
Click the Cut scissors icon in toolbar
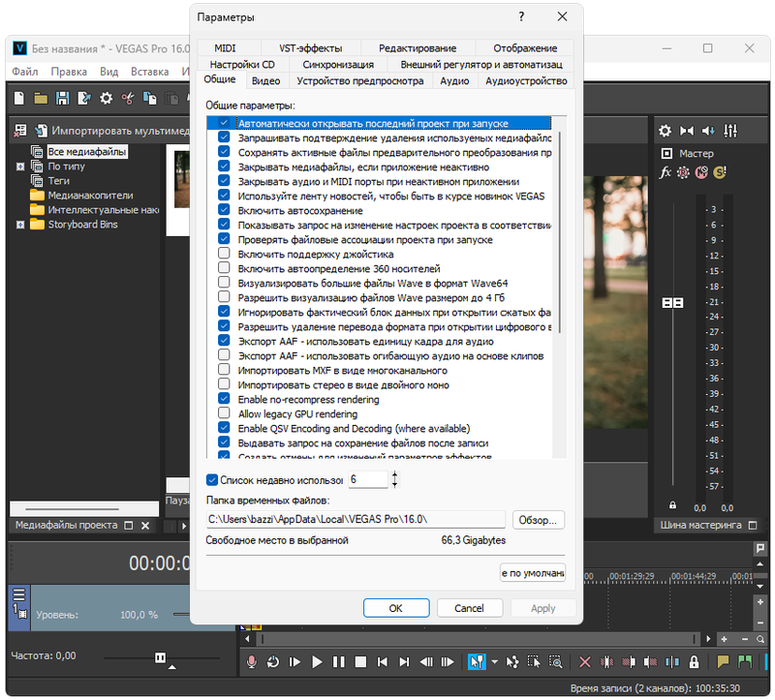point(128,98)
